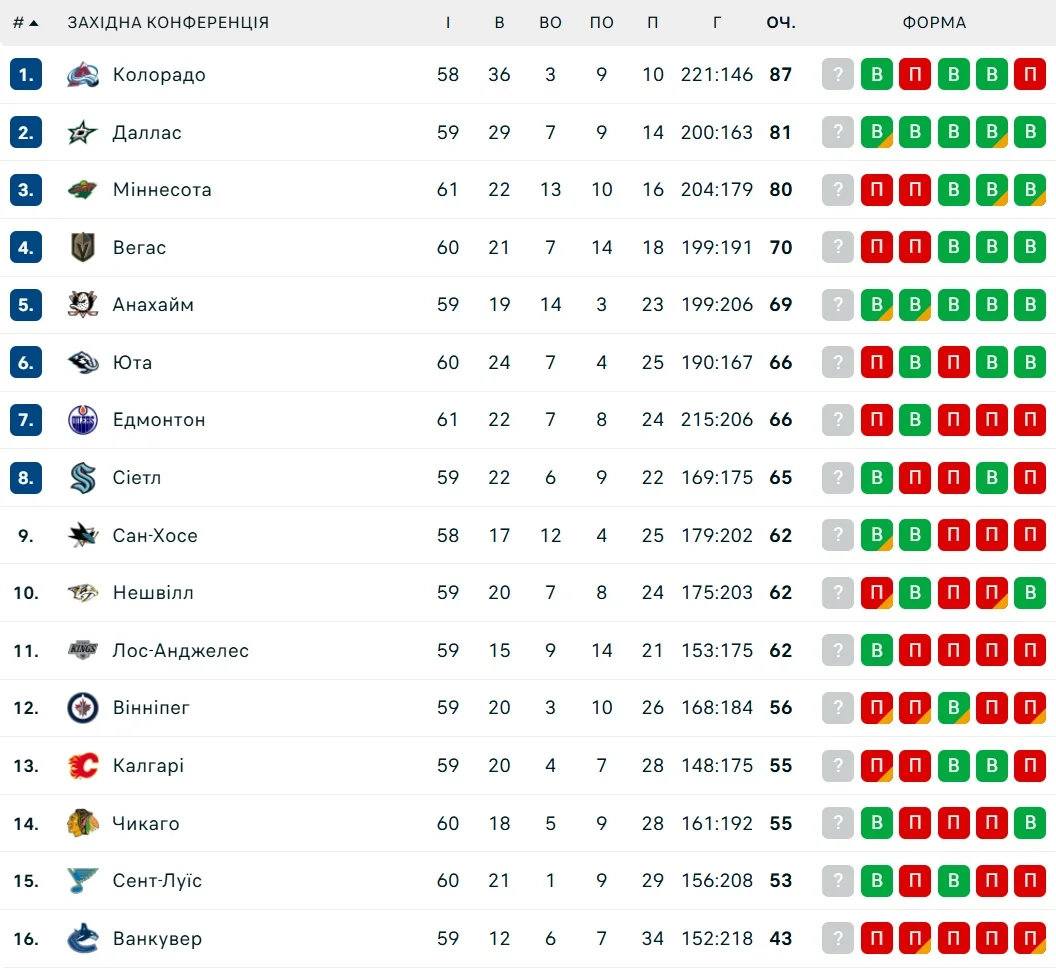Click the Vancouver Canucks logo
Image resolution: width=1056 pixels, height=968 pixels.
pyautogui.click(x=83, y=939)
